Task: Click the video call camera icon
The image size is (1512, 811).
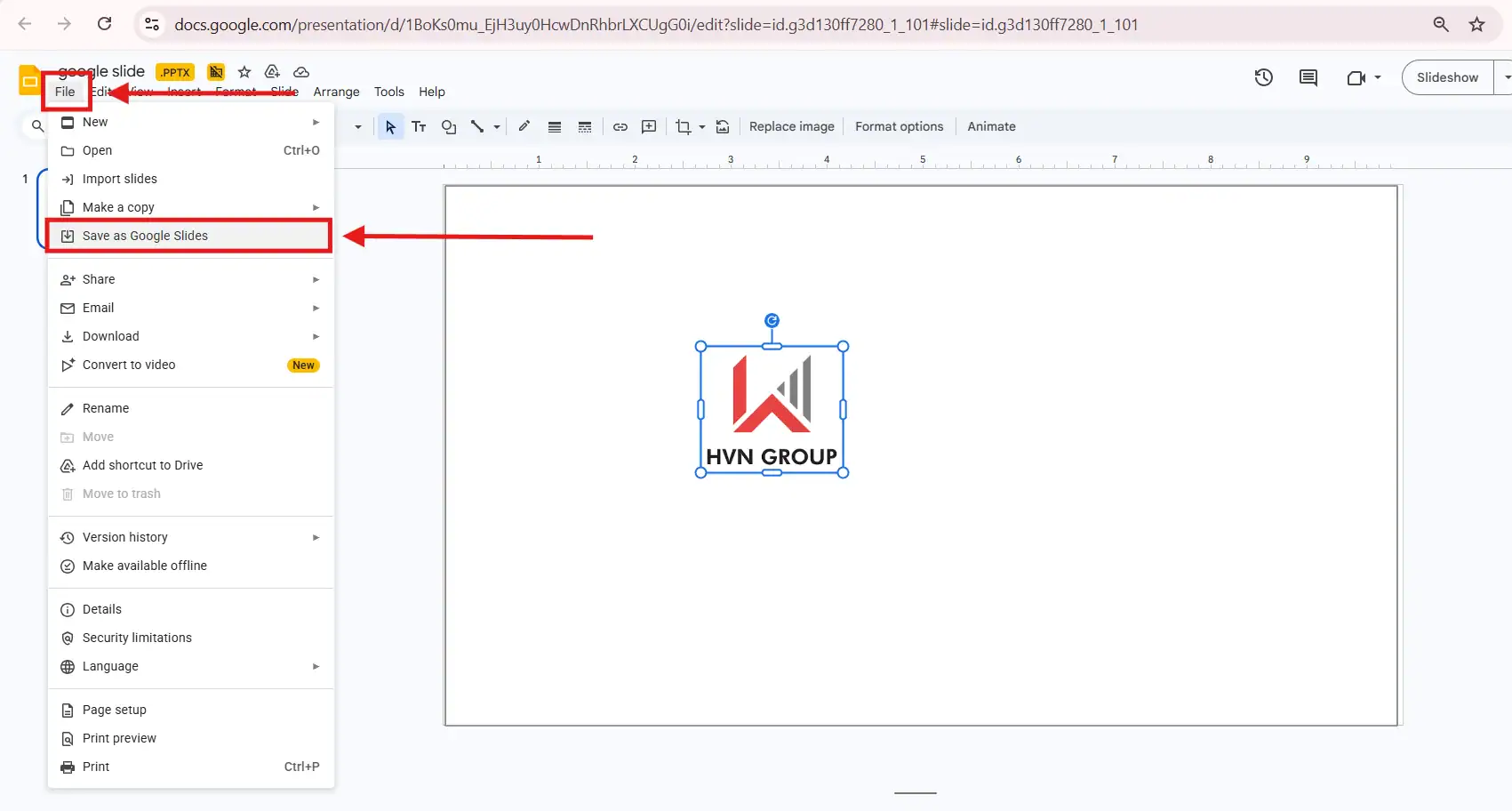Action: pos(1356,77)
